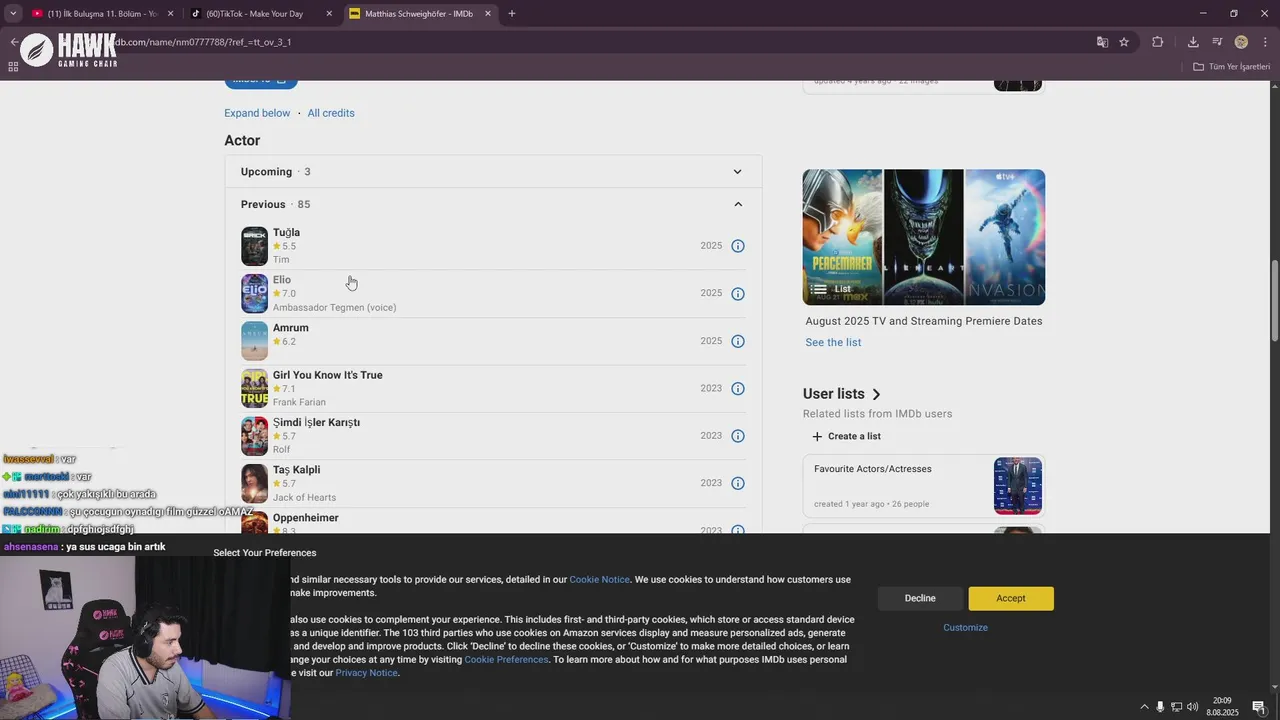
Task: Open Girl You Know It's True title
Action: 327,375
